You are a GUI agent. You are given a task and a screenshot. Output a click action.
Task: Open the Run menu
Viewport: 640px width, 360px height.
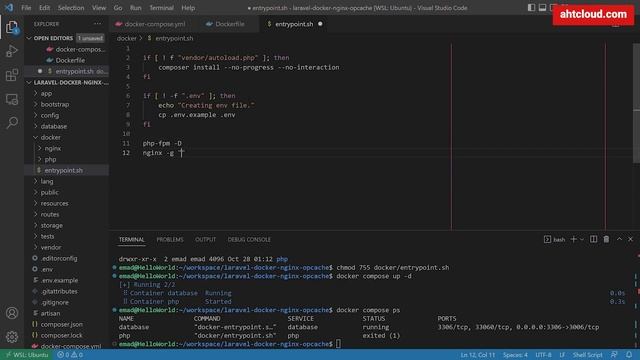pyautogui.click(x=136, y=8)
